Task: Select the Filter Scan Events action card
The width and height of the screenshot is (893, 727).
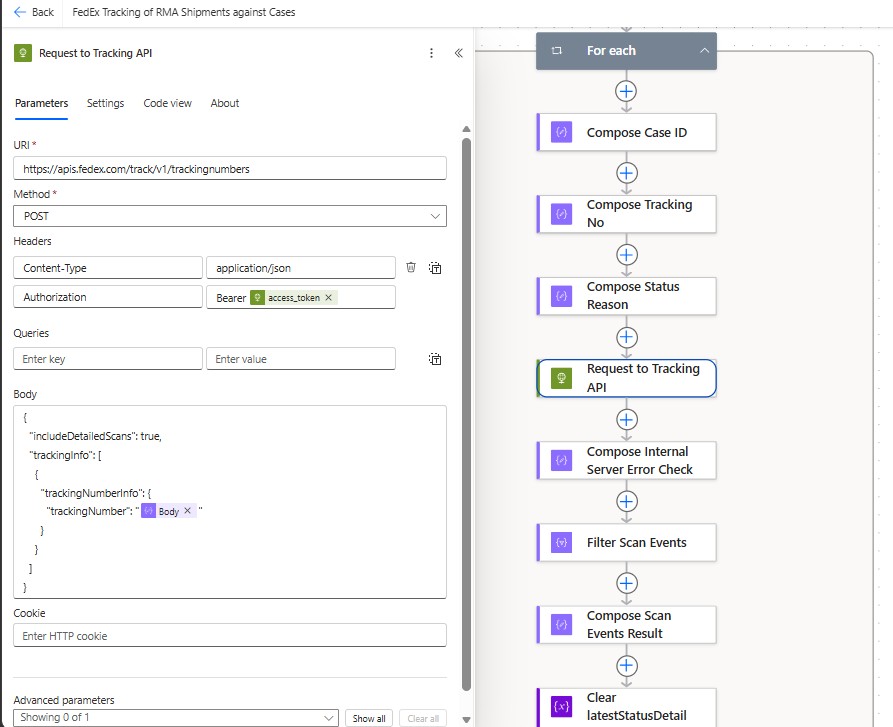Action: coord(626,543)
